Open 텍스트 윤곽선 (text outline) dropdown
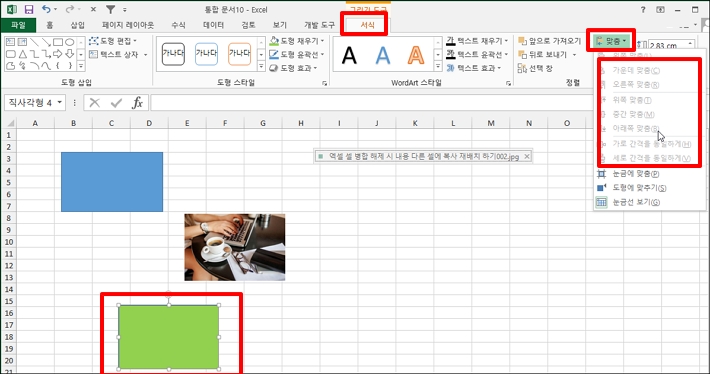Screen dimensions: 710x374 (x=477, y=54)
